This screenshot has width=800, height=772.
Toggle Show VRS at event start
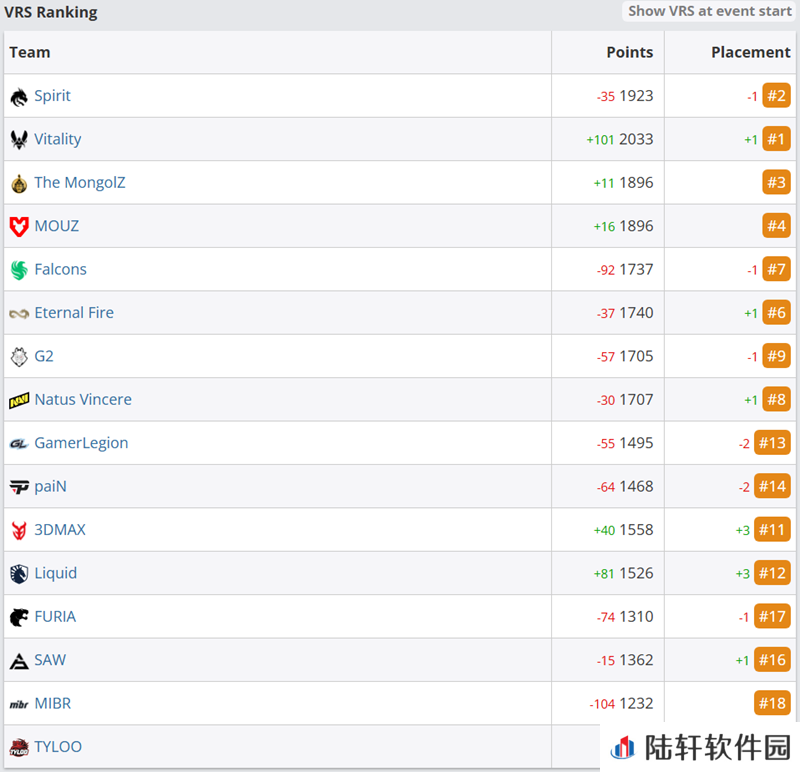pos(709,11)
